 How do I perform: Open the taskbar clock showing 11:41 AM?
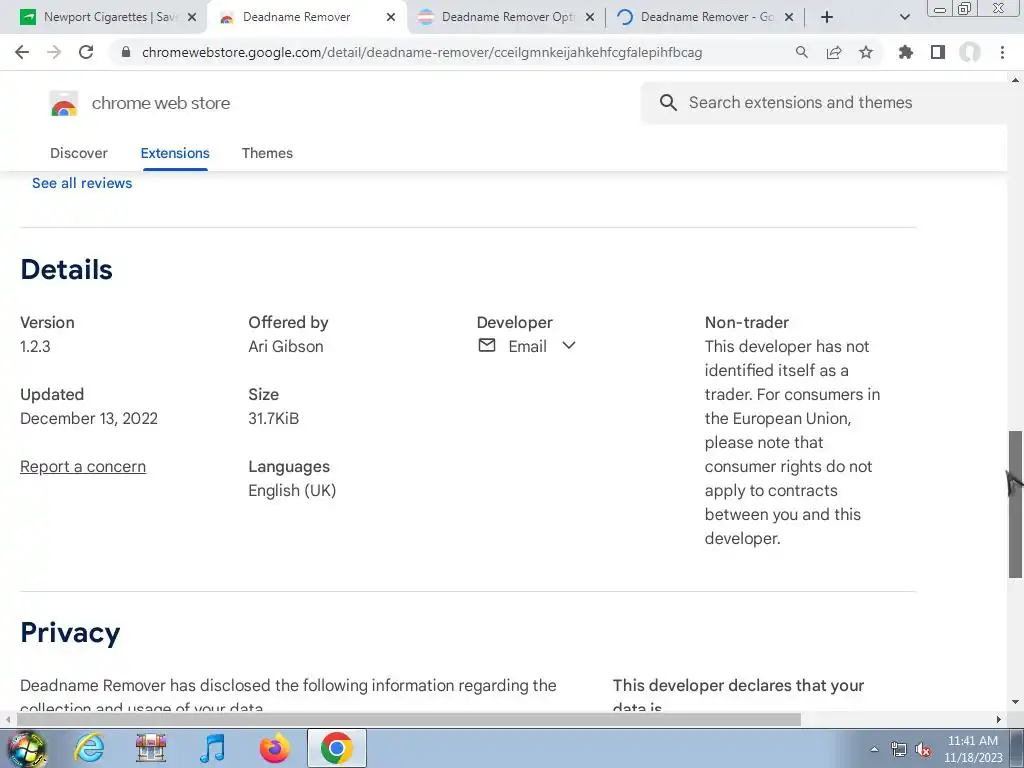click(972, 749)
